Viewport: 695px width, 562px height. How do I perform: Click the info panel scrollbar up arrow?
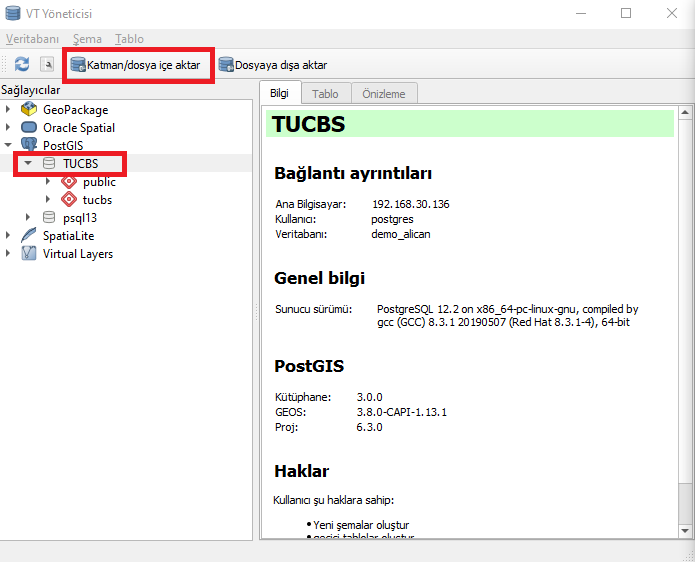(685, 113)
